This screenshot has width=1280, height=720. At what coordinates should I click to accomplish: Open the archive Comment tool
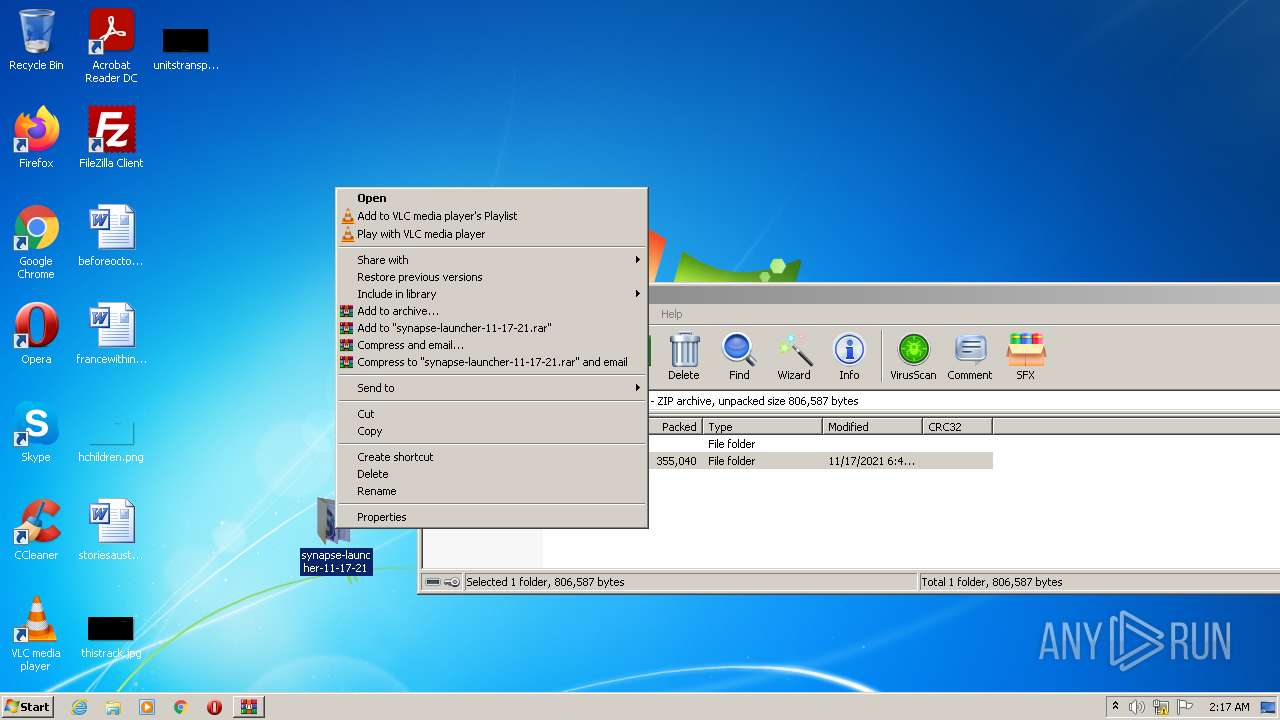(970, 356)
